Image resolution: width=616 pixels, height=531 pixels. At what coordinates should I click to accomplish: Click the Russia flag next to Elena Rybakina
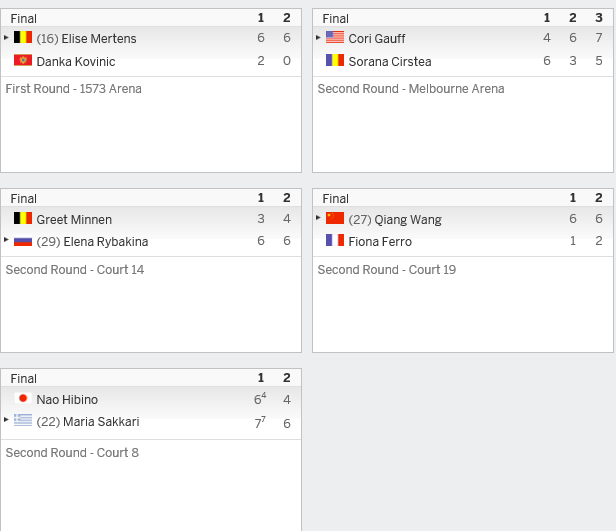[x=23, y=240]
